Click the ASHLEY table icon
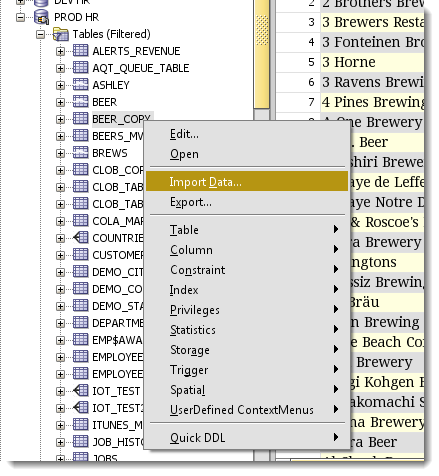Viewport: 439px width, 476px height. [x=80, y=85]
